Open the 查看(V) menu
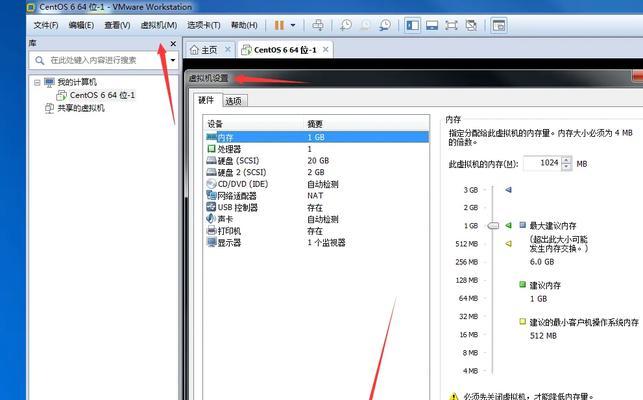This screenshot has width=643, height=400. tap(117, 25)
